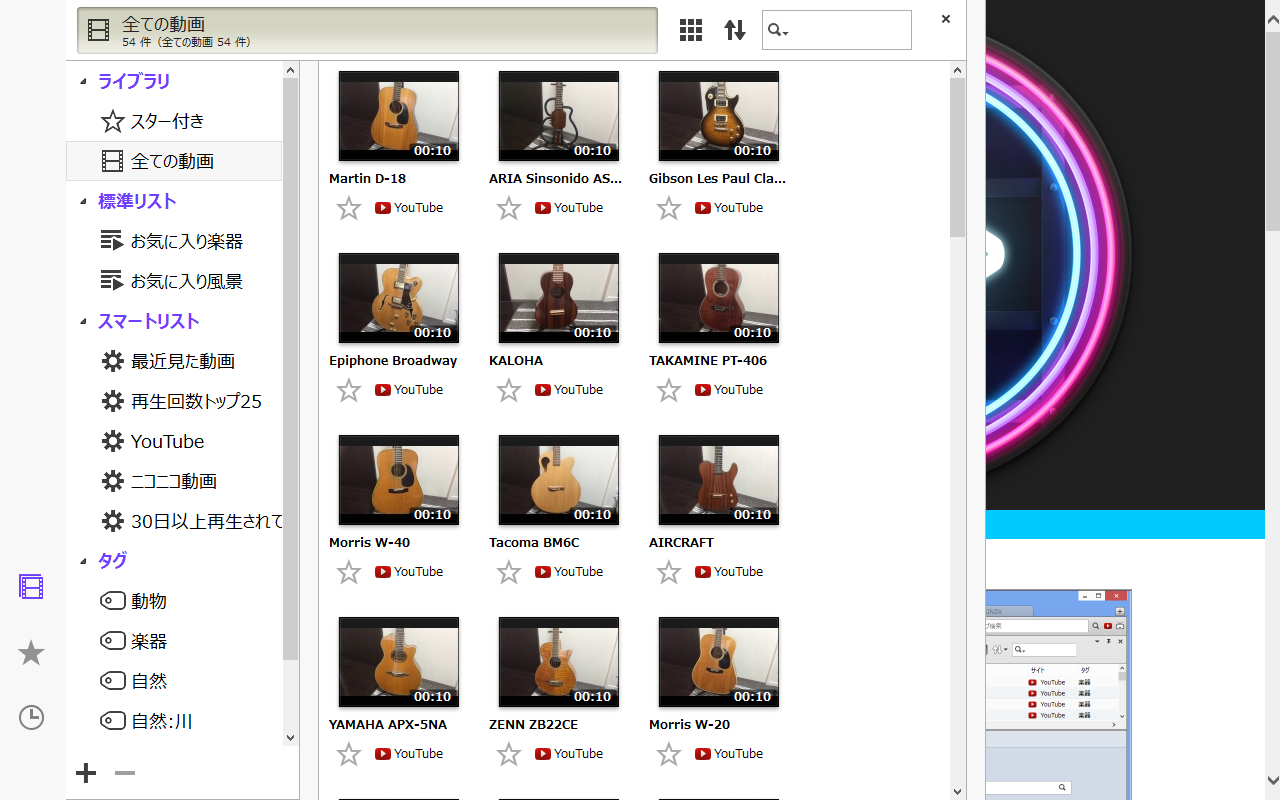Click the YouTube icon under Tacoma BM6C
Image resolution: width=1280 pixels, height=800 pixels.
pos(543,572)
